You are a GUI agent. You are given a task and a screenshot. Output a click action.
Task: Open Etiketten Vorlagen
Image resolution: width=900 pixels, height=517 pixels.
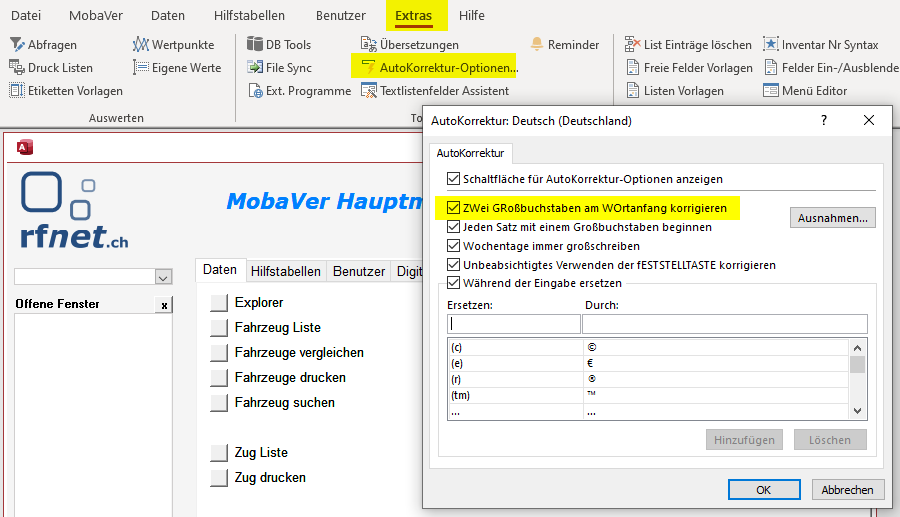pyautogui.click(x=66, y=91)
